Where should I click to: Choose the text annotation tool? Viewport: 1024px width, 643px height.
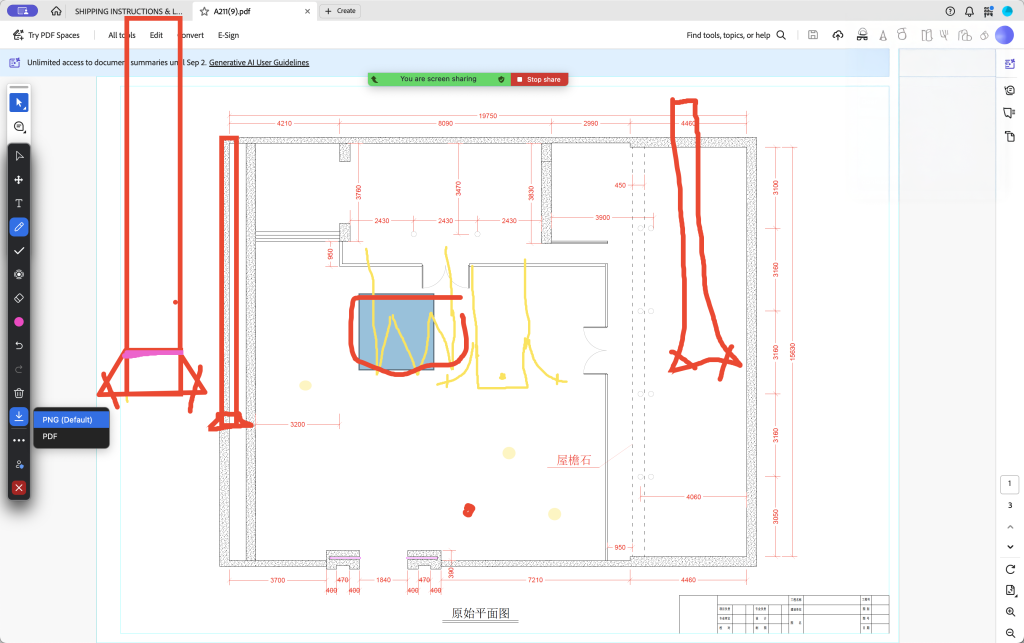(19, 203)
